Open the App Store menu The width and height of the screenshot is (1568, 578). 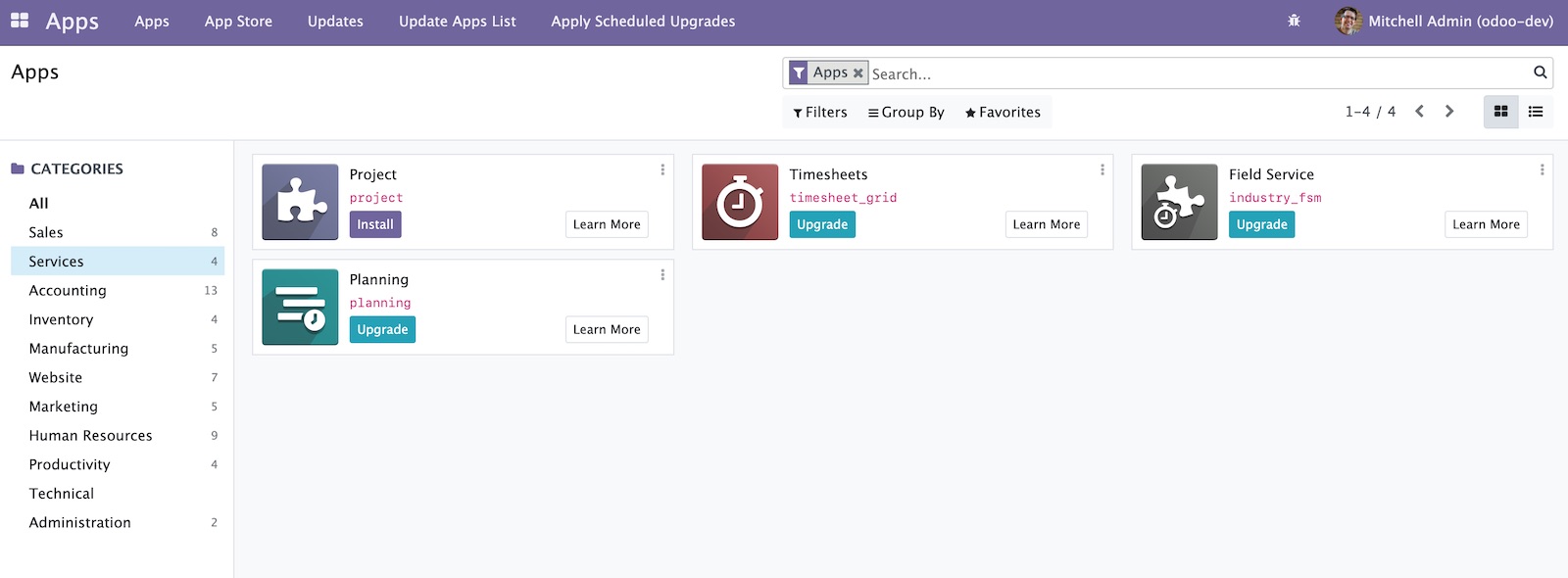238,22
